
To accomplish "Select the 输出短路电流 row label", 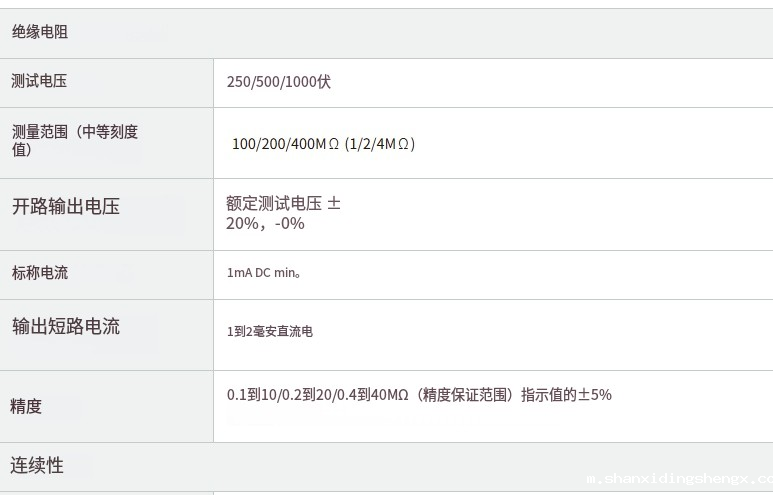I will [66, 326].
